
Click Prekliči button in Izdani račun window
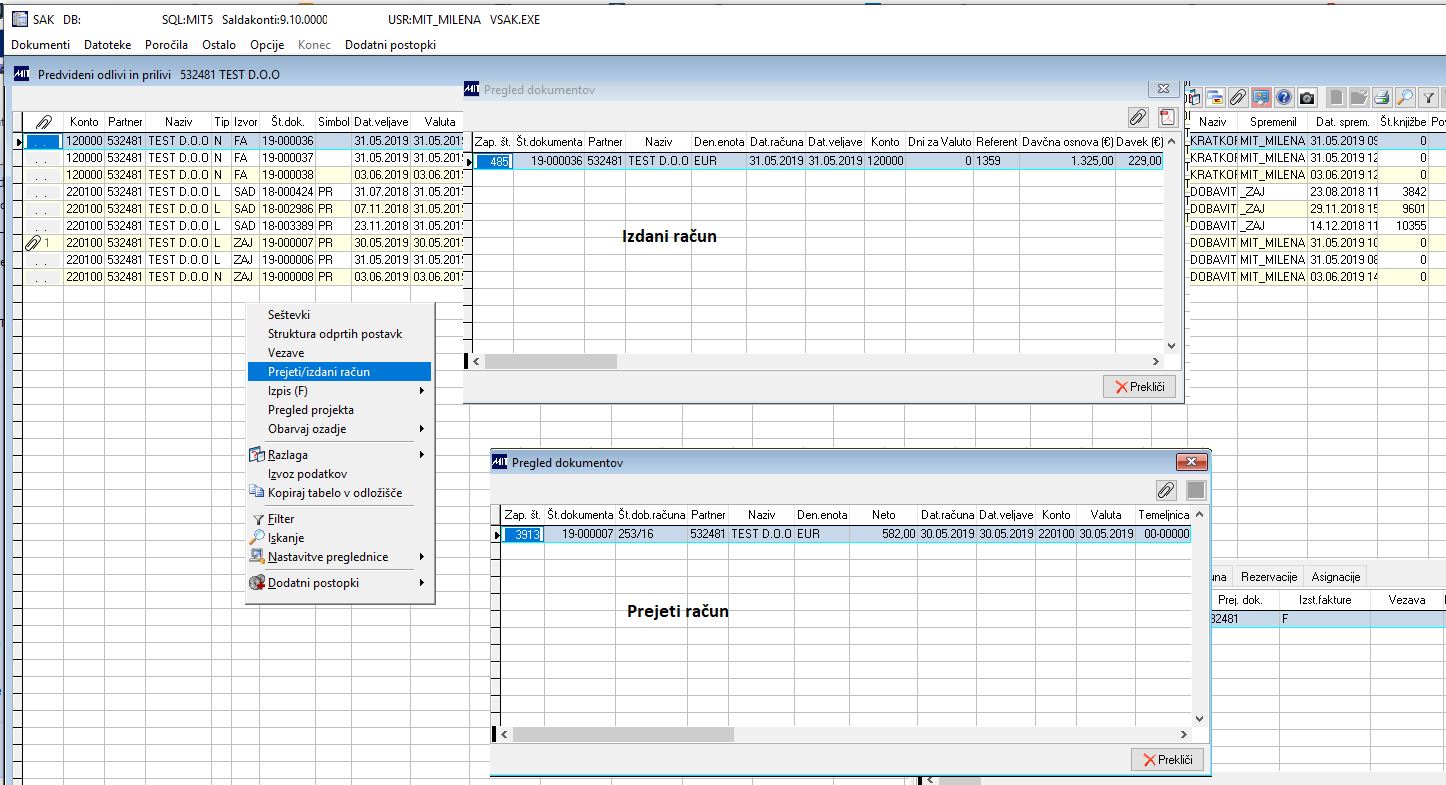pyautogui.click(x=1139, y=387)
